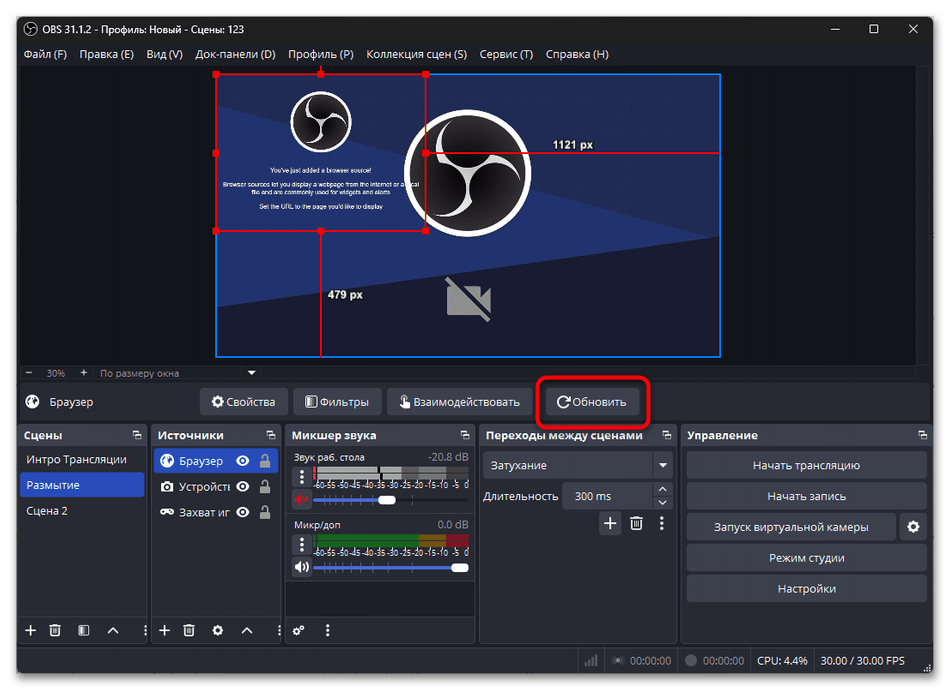Add a new scene with plus icon

coord(30,630)
